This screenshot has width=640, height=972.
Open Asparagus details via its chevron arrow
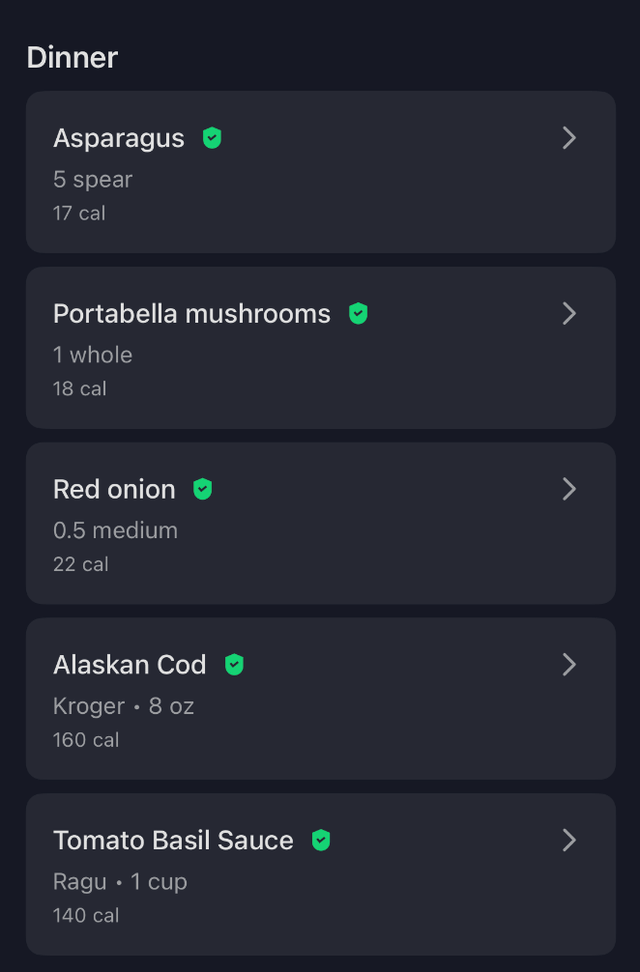(569, 138)
